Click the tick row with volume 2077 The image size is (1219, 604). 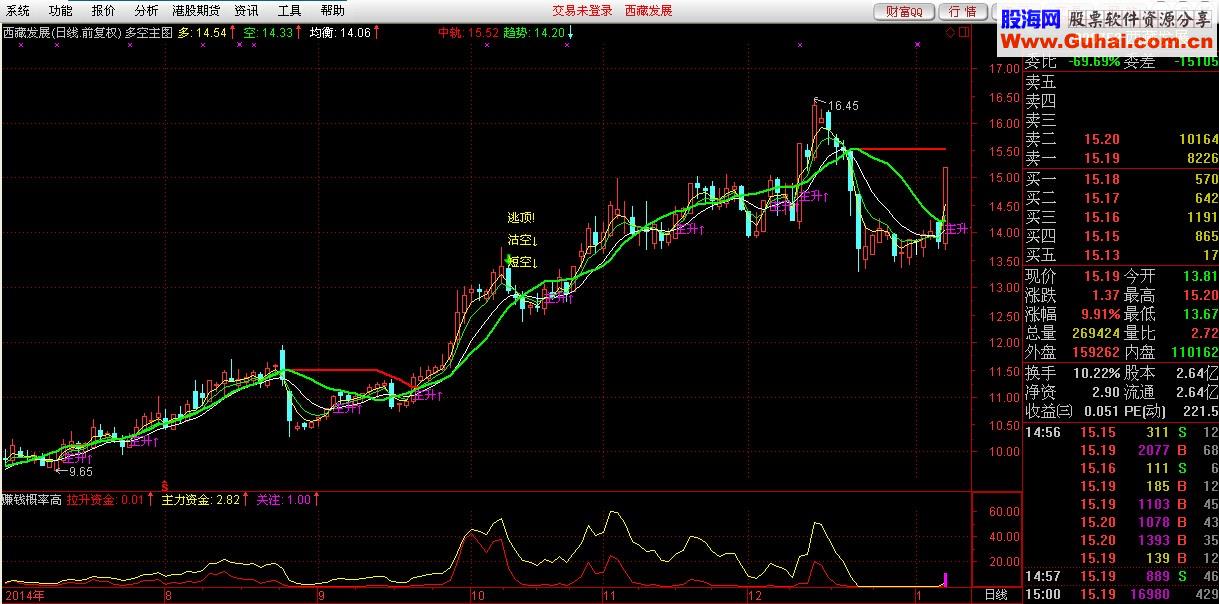[x=1122, y=450]
